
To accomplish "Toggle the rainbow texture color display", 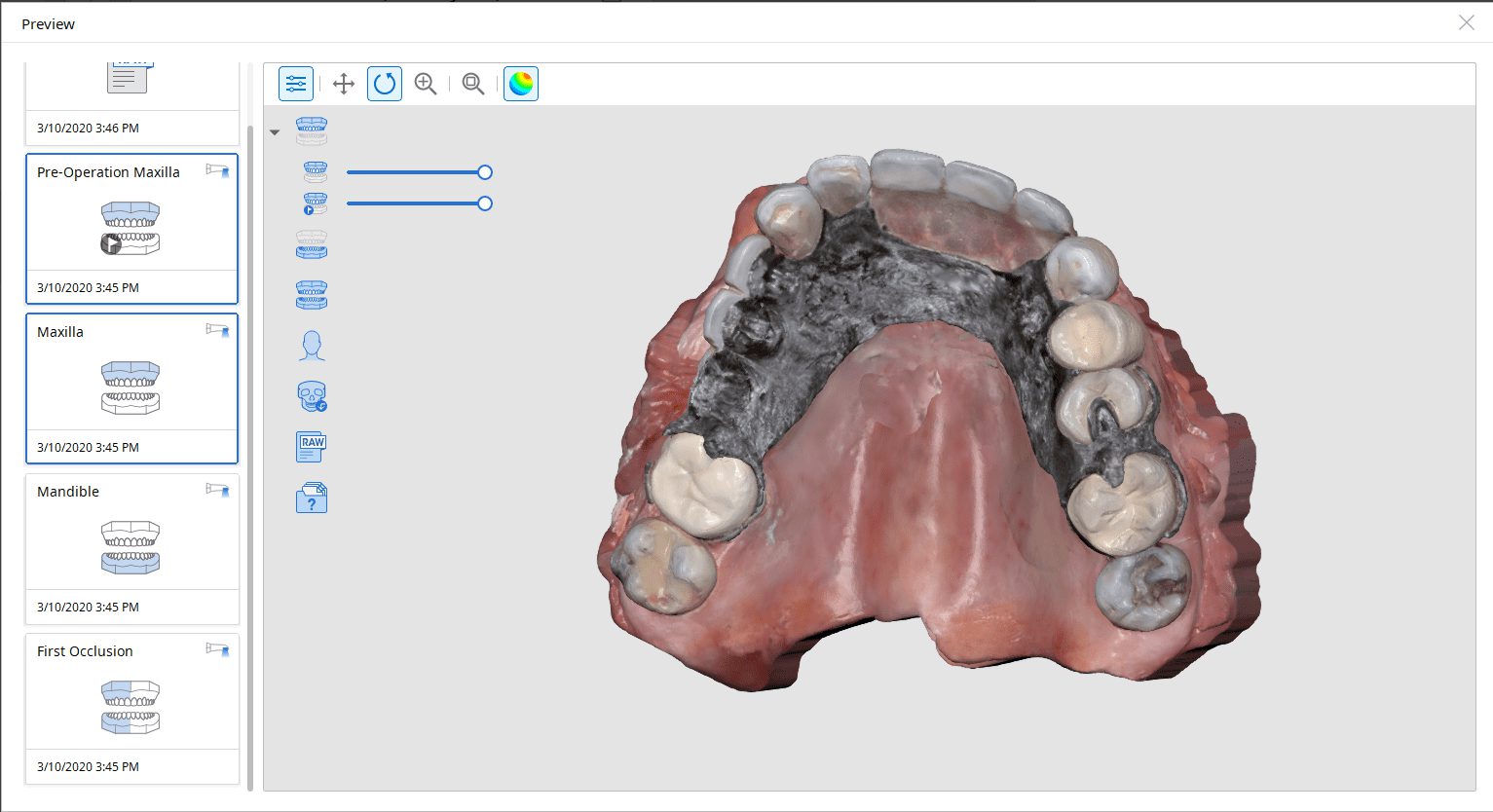I will (x=521, y=84).
